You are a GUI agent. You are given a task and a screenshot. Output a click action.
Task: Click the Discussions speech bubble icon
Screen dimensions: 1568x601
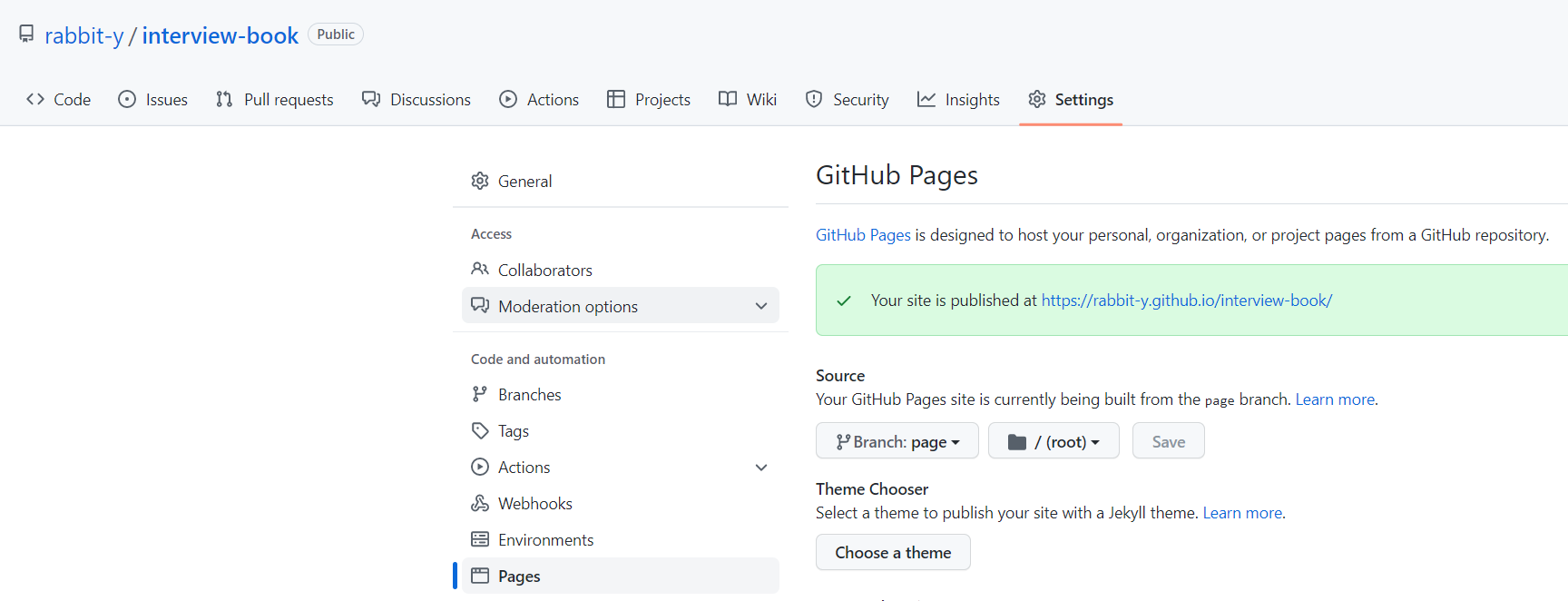(x=370, y=99)
